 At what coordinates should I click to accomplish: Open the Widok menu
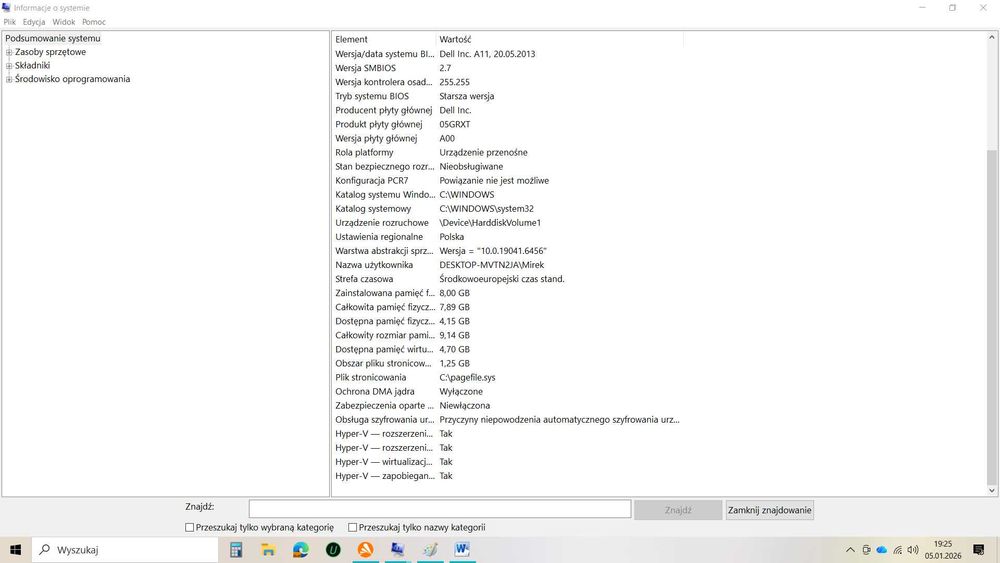click(x=64, y=22)
